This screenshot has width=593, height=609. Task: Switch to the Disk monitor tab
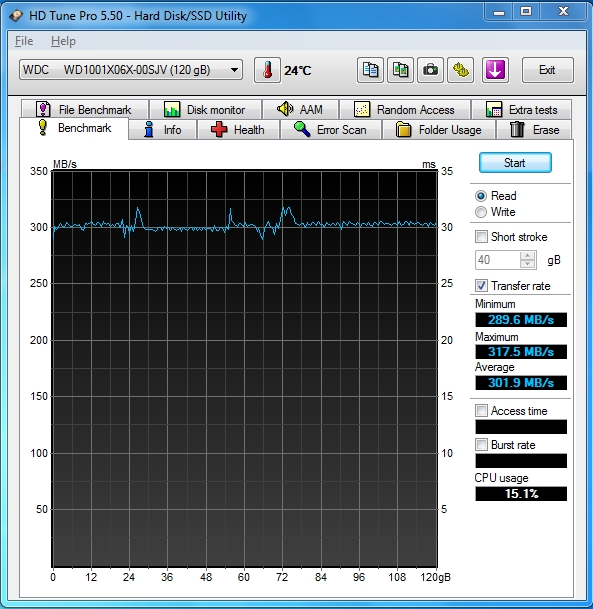pyautogui.click(x=205, y=110)
